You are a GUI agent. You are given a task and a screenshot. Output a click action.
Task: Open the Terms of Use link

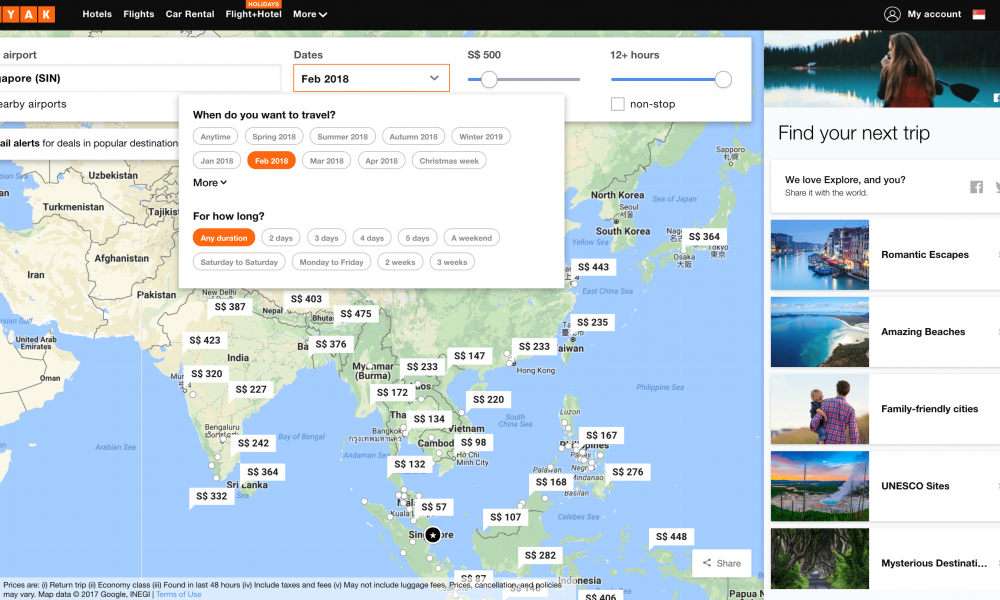[178, 594]
